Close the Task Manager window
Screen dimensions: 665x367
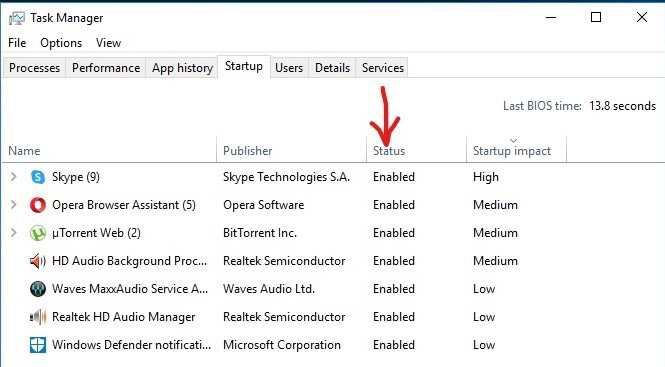click(642, 17)
